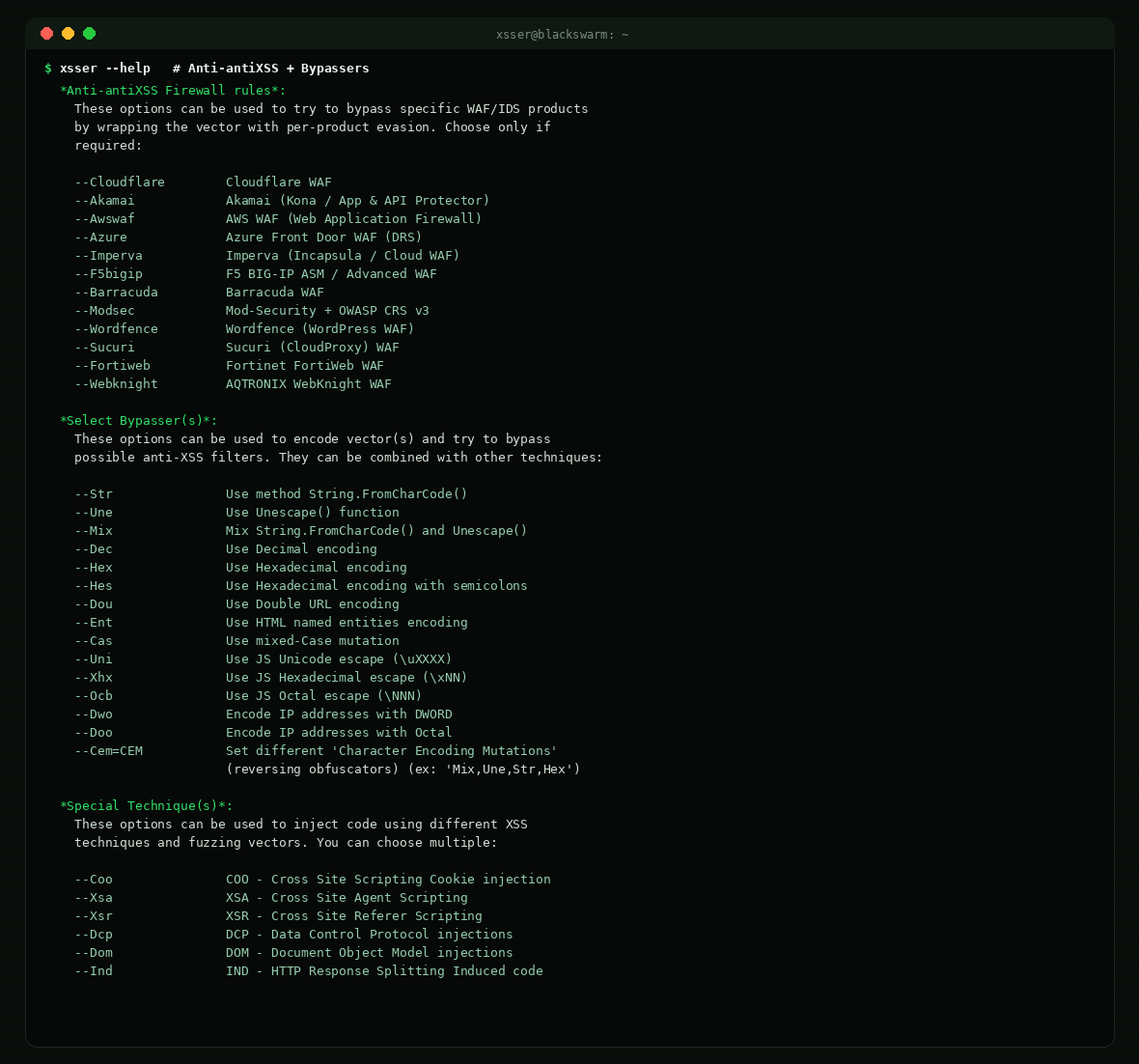Click description 'AQTRONIX WebKnight WAF'
Screen dimensions: 1139x1064
pyautogui.click(x=309, y=383)
